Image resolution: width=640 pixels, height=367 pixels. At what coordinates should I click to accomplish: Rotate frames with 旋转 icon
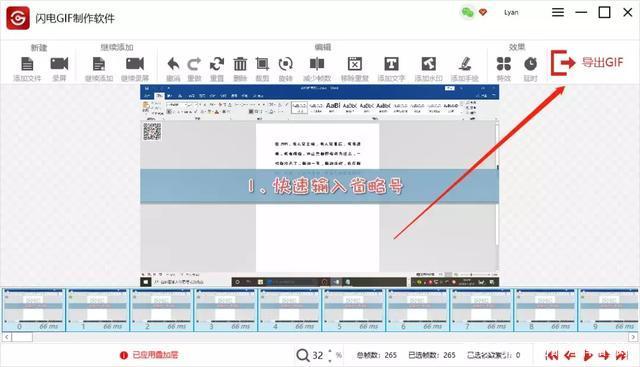[x=285, y=64]
